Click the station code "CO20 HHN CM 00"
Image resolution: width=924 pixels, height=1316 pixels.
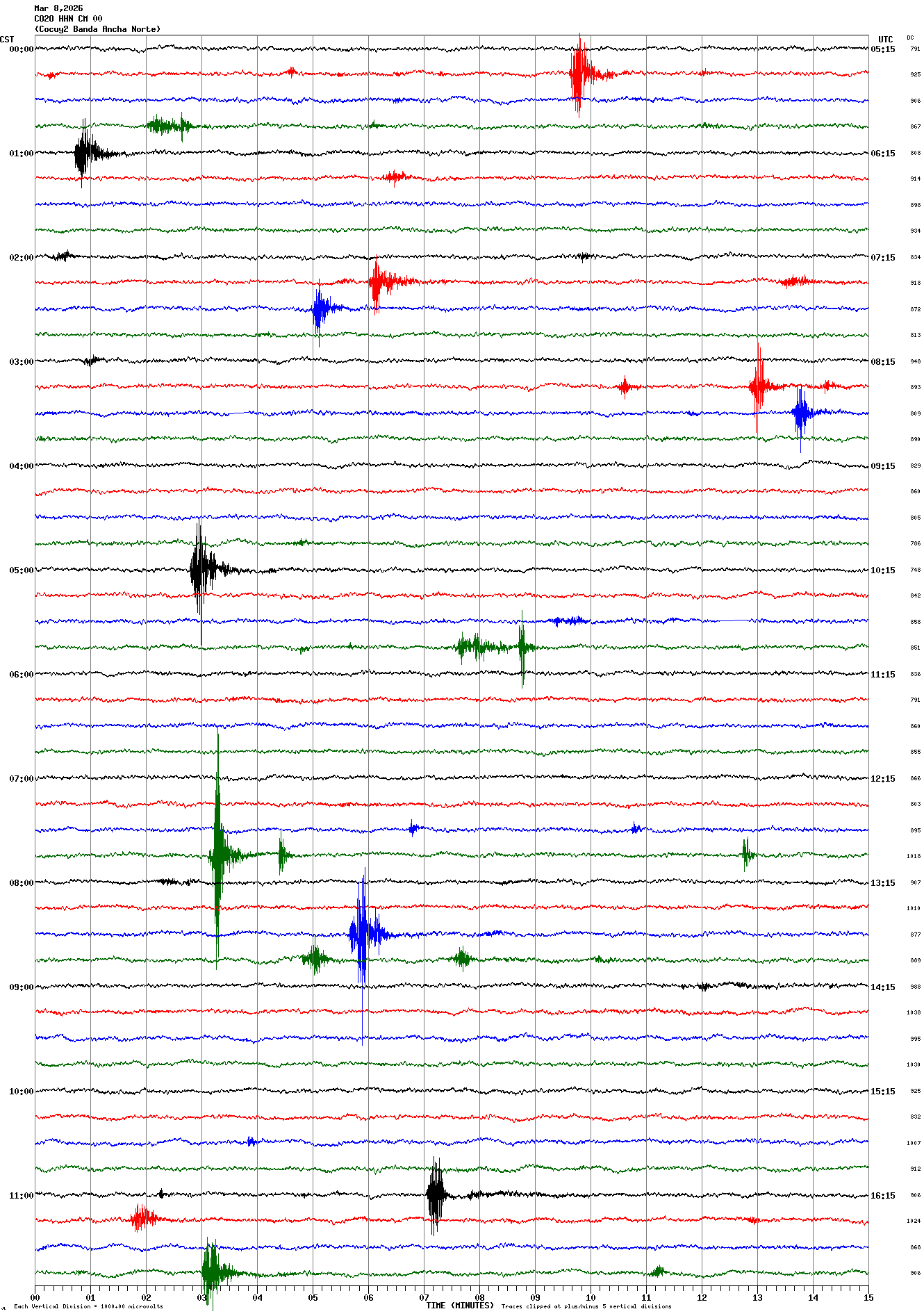(68, 19)
